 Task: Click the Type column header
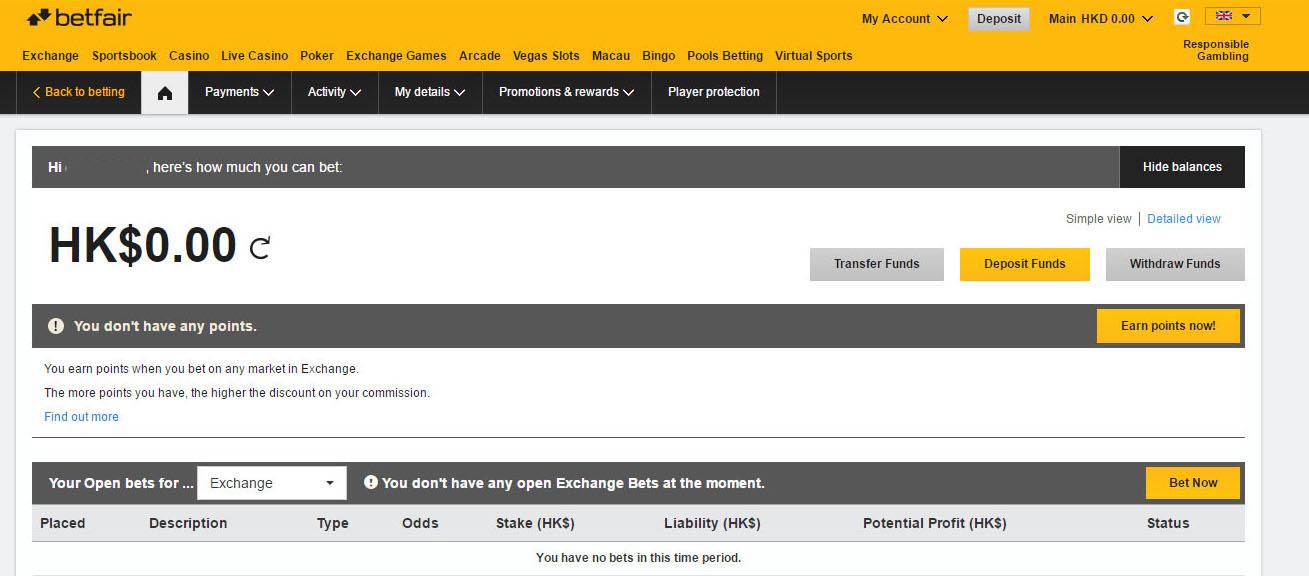pyautogui.click(x=333, y=523)
